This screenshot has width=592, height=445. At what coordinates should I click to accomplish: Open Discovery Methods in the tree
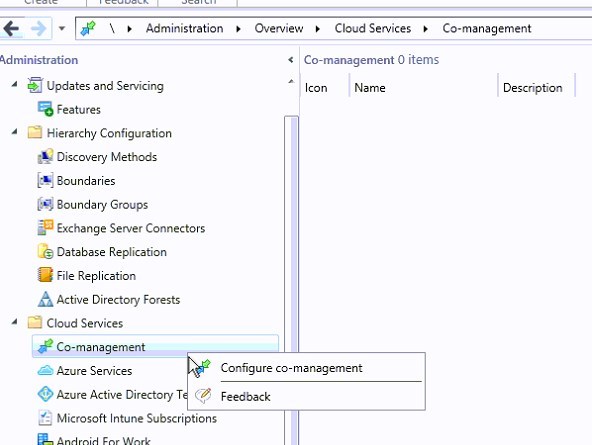tap(107, 157)
